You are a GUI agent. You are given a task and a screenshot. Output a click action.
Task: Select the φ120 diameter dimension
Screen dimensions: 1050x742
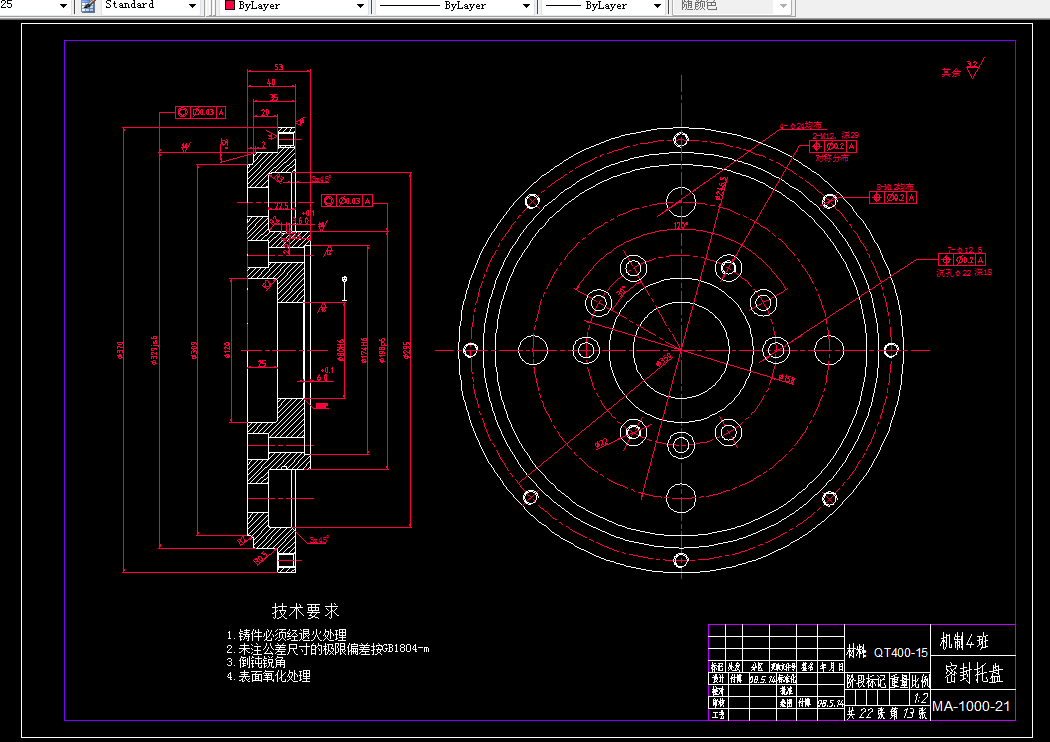(x=227, y=350)
